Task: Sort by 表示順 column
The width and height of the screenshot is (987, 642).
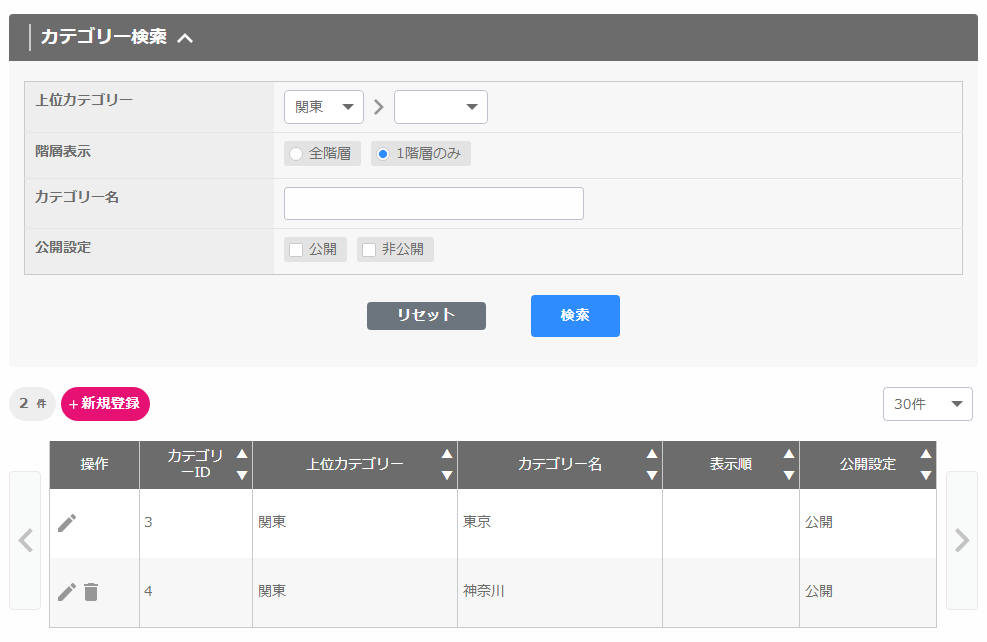Action: (x=788, y=464)
